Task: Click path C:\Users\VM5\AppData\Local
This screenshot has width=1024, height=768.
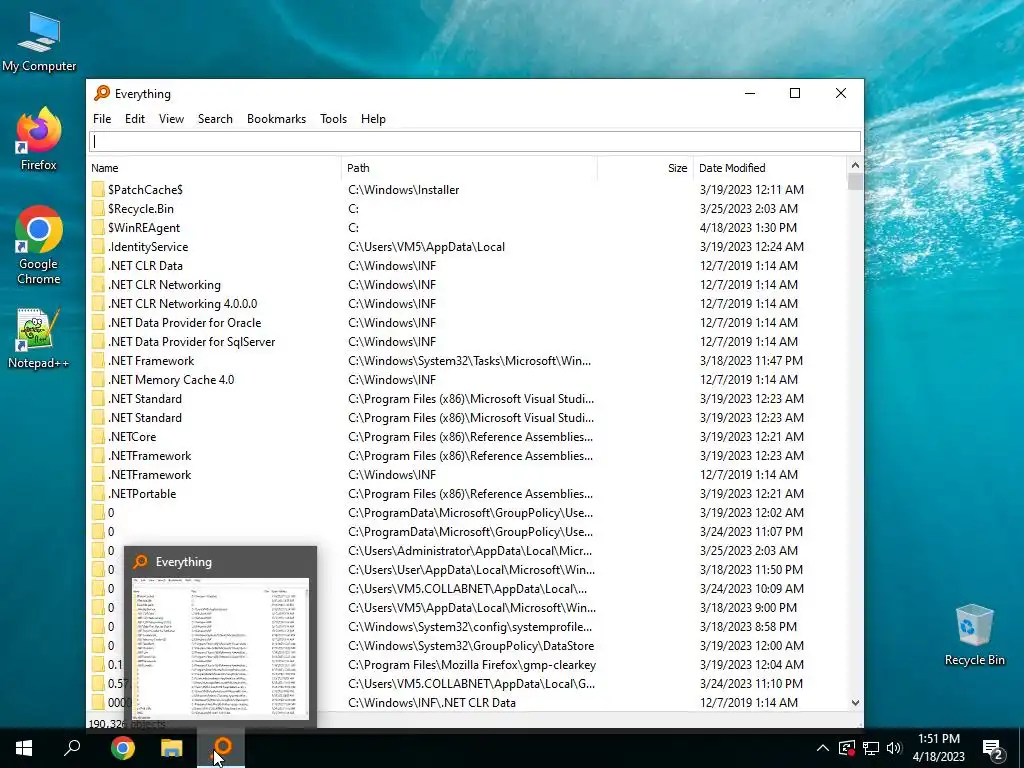Action: [426, 247]
